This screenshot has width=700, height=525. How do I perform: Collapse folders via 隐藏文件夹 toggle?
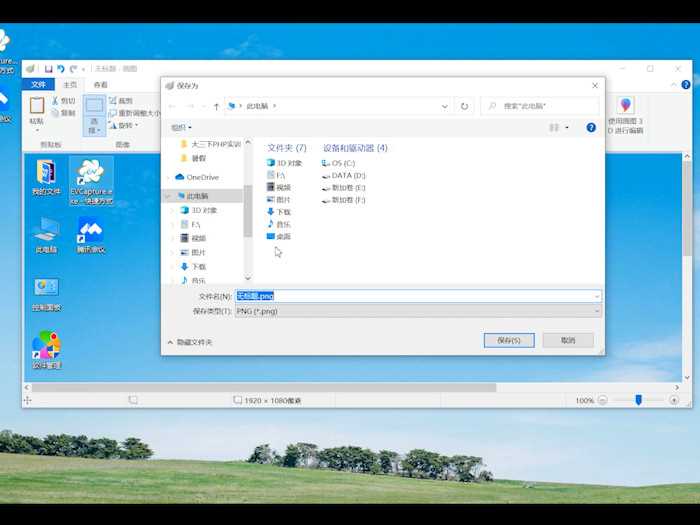[189, 342]
